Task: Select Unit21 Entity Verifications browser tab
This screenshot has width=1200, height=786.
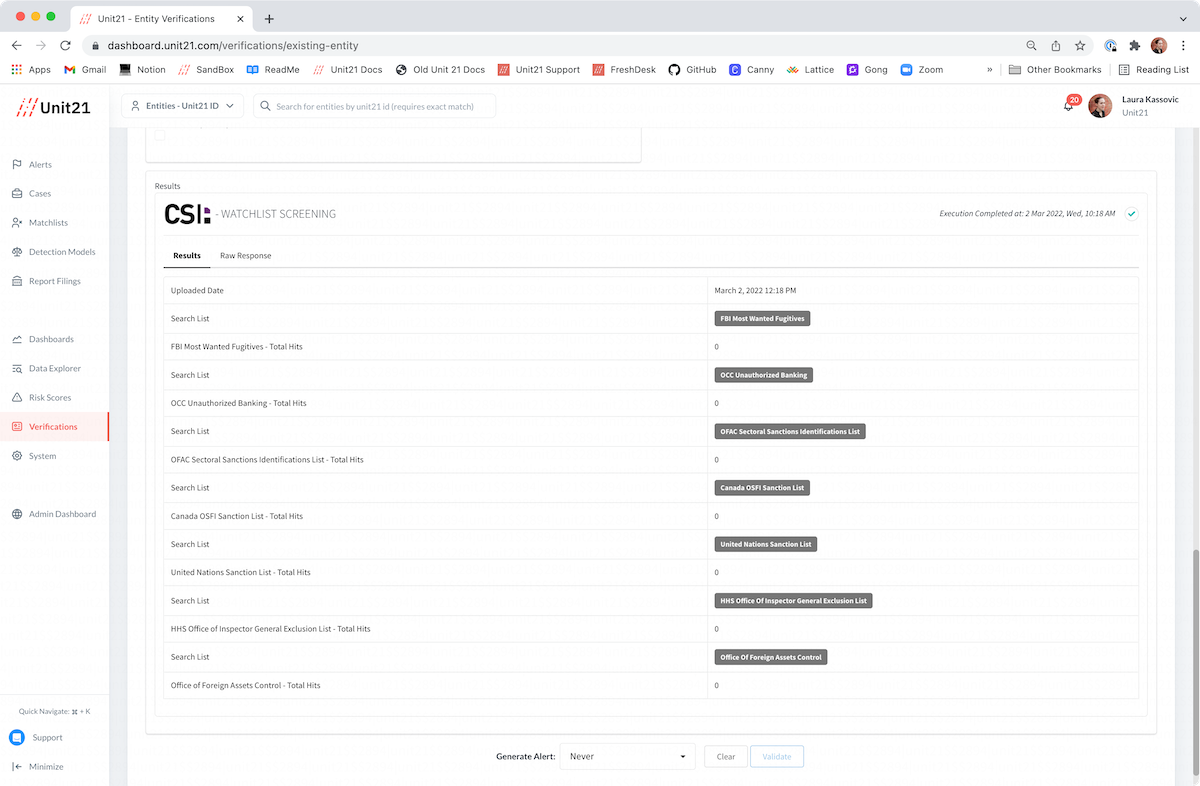Action: coord(163,18)
